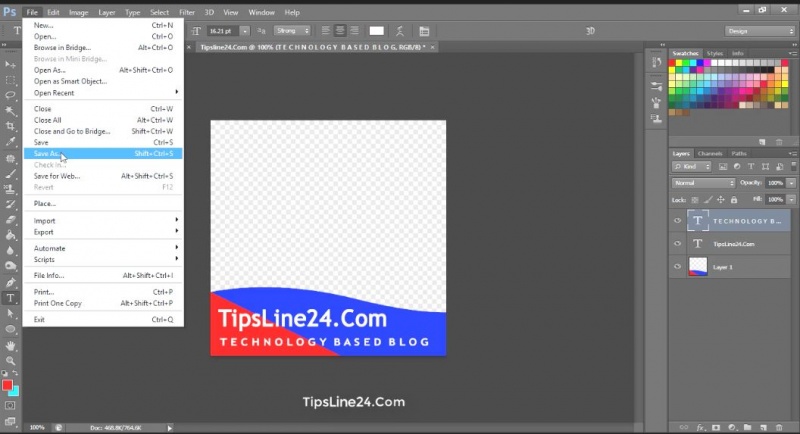Select the Eraser tool
The width and height of the screenshot is (800, 434).
pyautogui.click(x=10, y=220)
